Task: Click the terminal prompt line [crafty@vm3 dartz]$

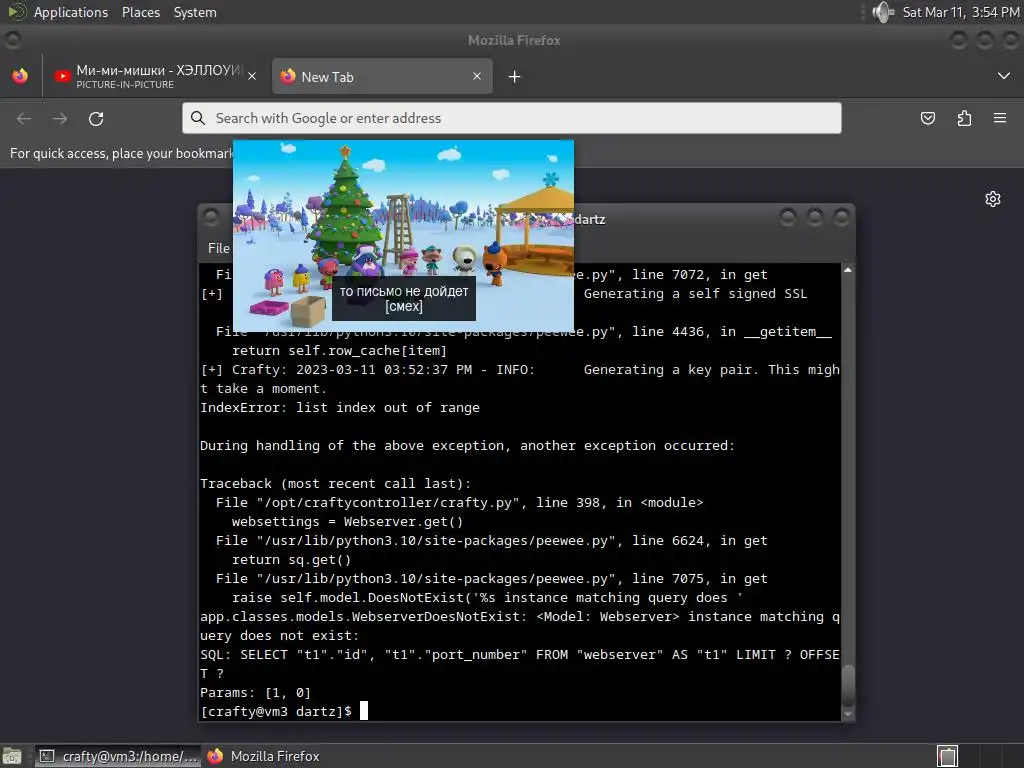Action: 276,711
